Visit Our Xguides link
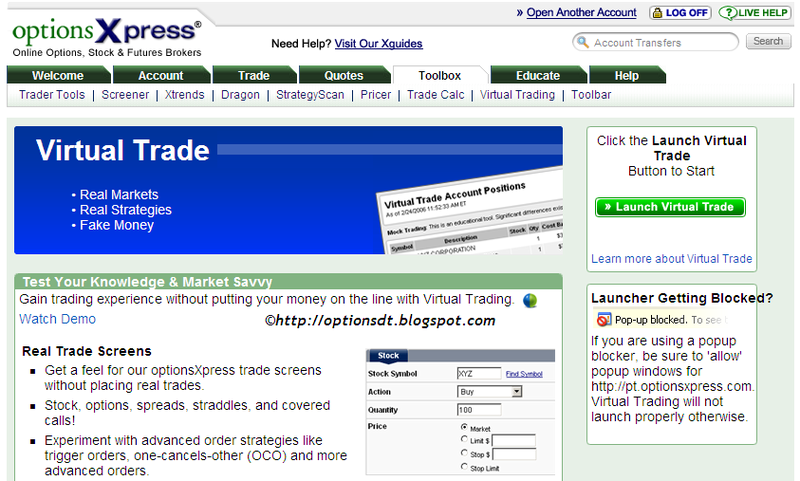 click(379, 44)
